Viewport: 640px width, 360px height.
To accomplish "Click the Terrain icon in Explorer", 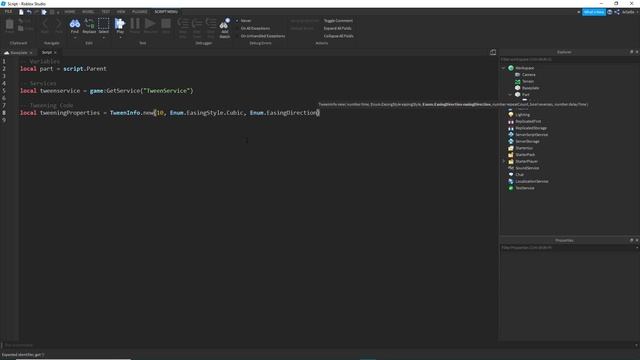I will tap(517, 81).
